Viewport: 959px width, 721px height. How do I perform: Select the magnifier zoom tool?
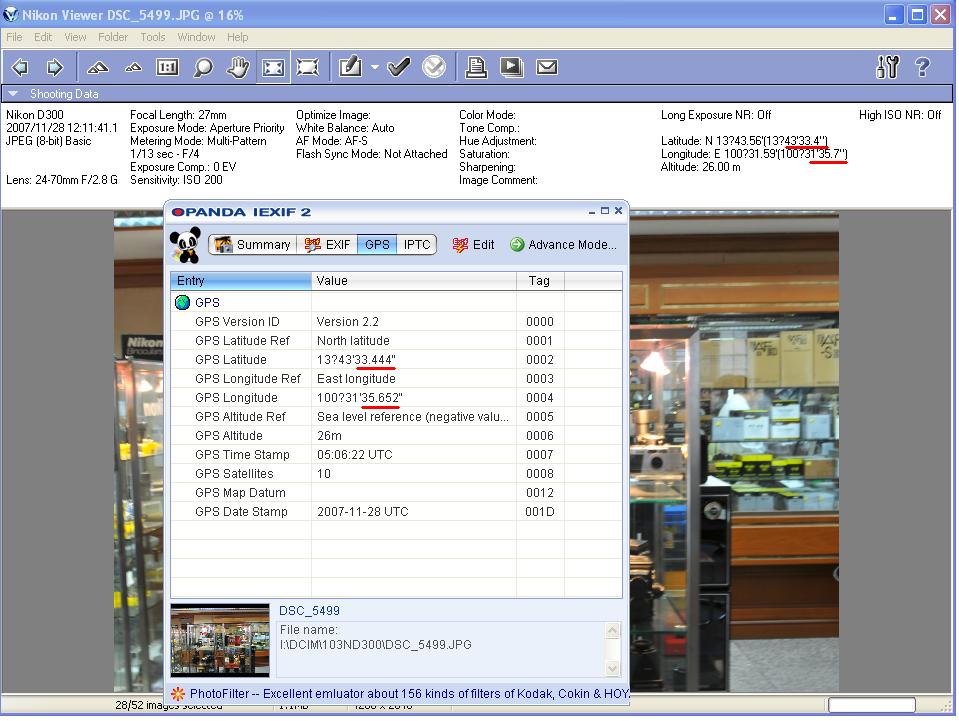tap(203, 67)
